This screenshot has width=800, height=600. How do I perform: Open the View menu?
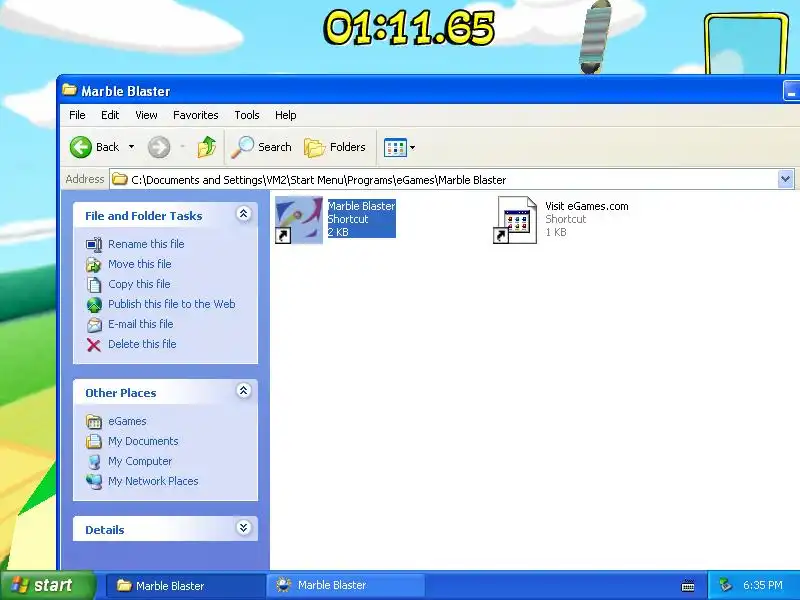click(146, 115)
